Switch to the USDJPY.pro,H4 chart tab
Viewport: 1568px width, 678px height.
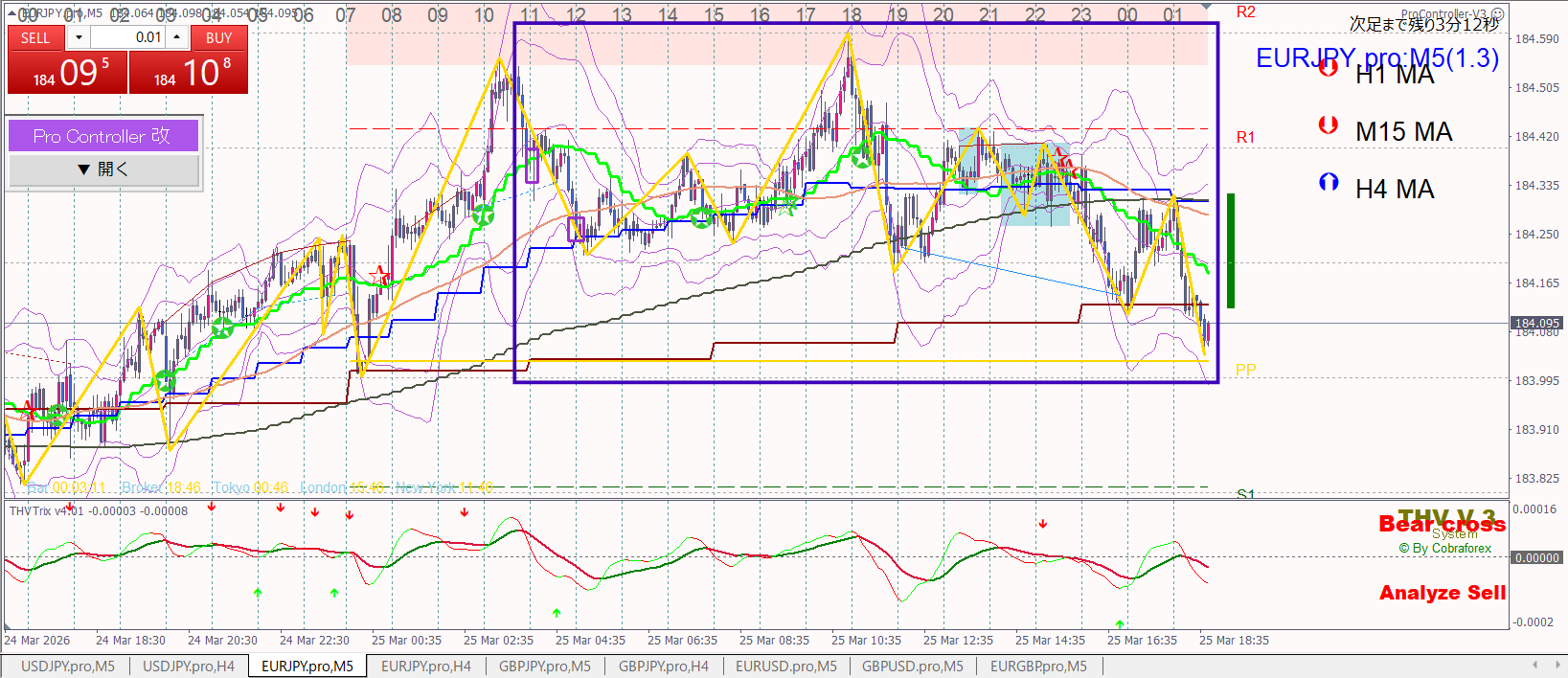click(x=188, y=667)
